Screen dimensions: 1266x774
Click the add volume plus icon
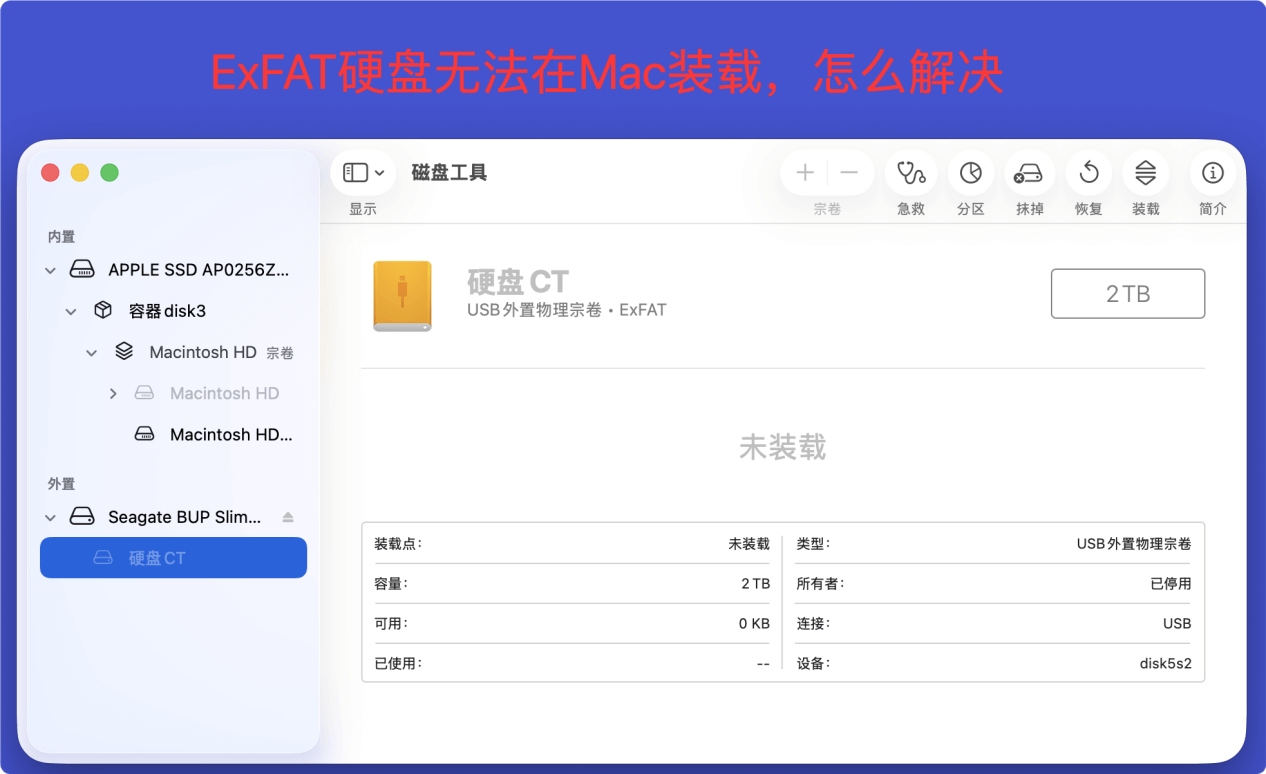[804, 172]
